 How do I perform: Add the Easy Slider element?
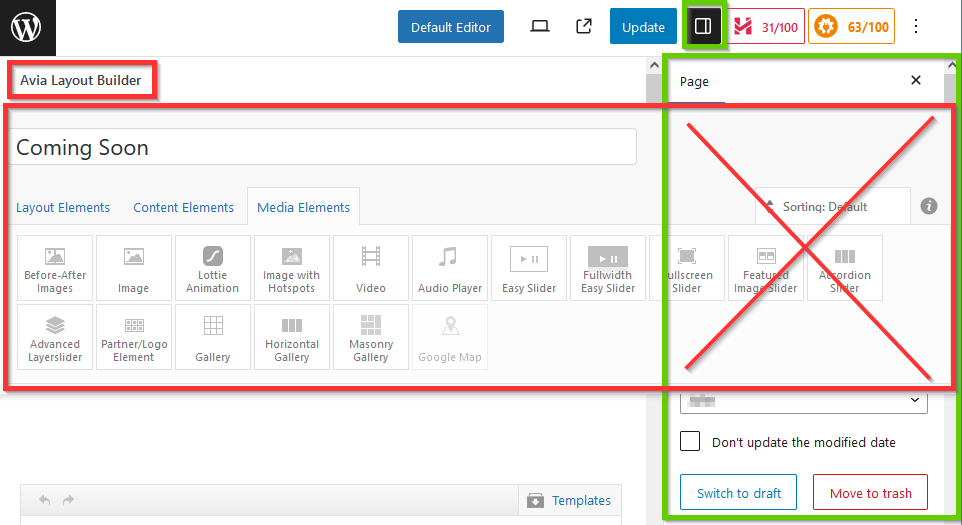point(529,268)
